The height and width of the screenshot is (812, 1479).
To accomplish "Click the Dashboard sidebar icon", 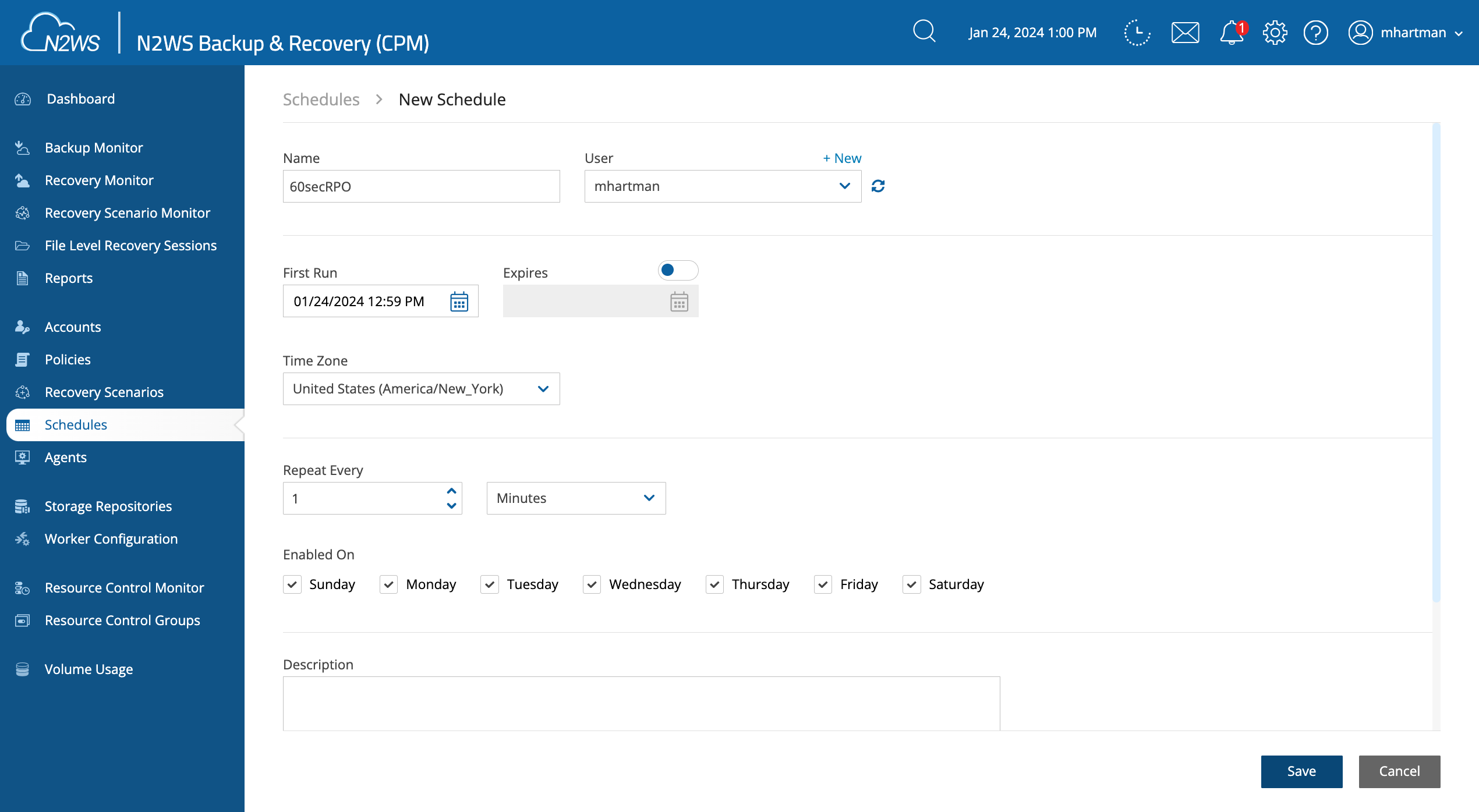I will pyautogui.click(x=25, y=98).
